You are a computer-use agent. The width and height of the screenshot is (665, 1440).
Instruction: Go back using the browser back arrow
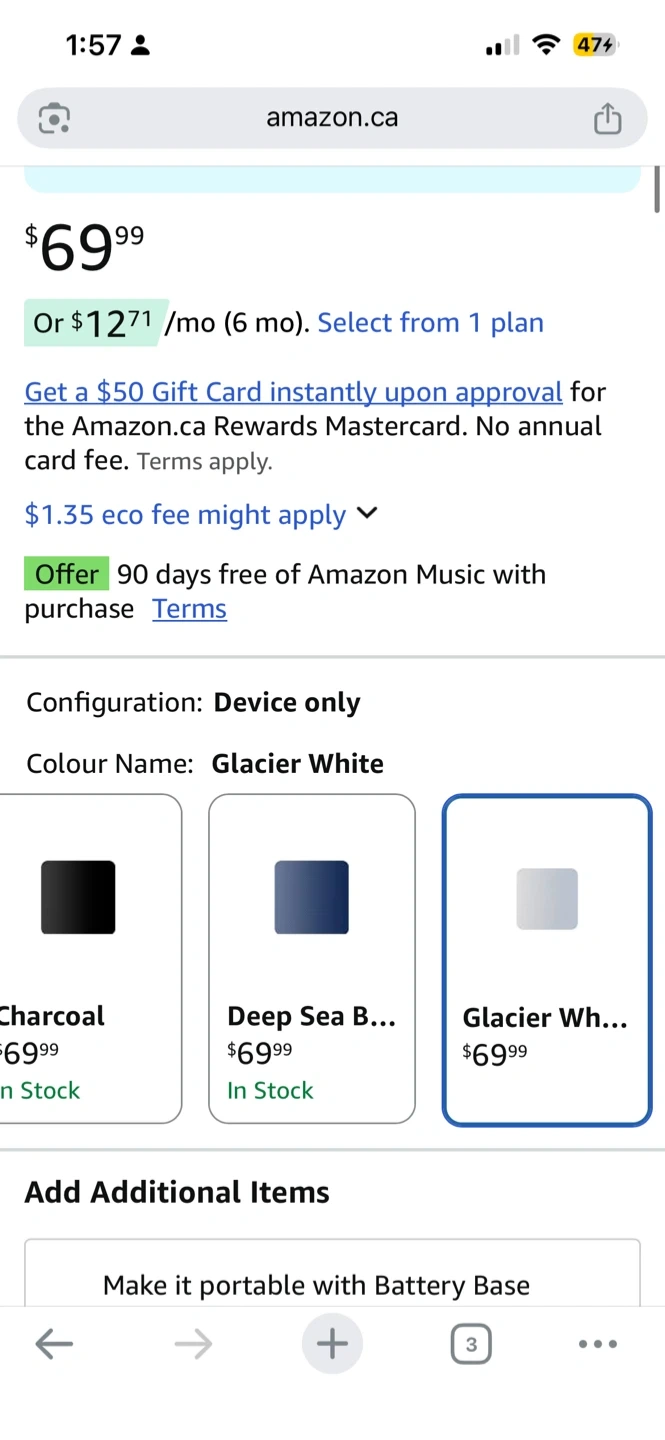tap(54, 1344)
